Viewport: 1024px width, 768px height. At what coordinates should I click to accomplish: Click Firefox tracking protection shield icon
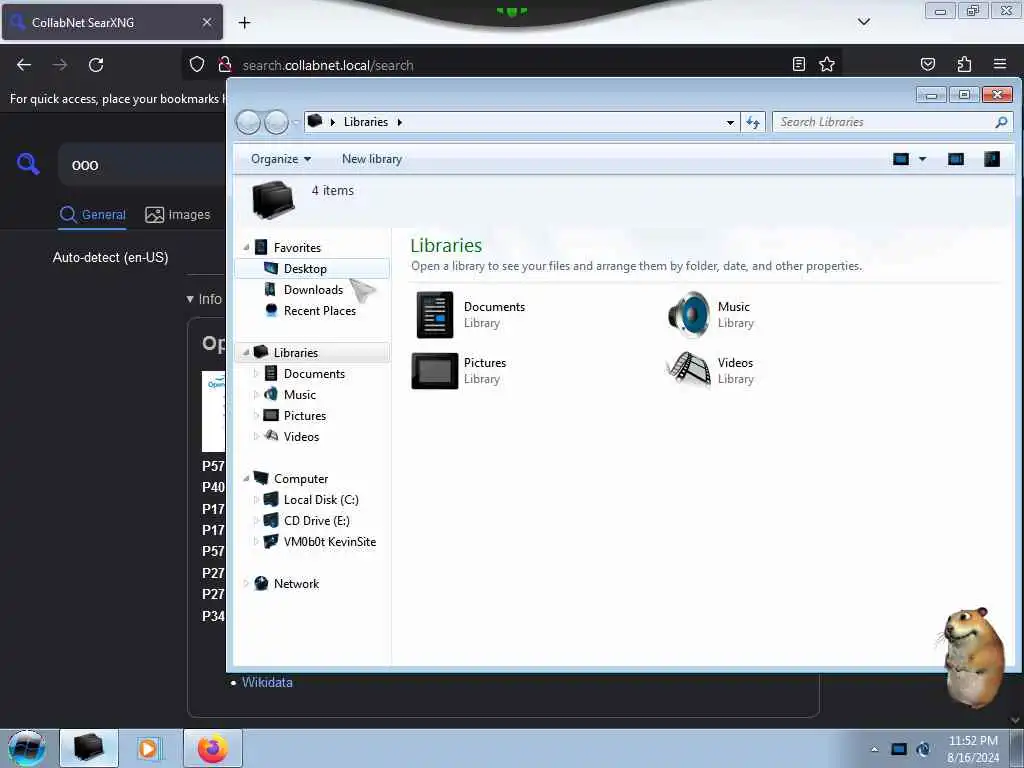click(197, 65)
